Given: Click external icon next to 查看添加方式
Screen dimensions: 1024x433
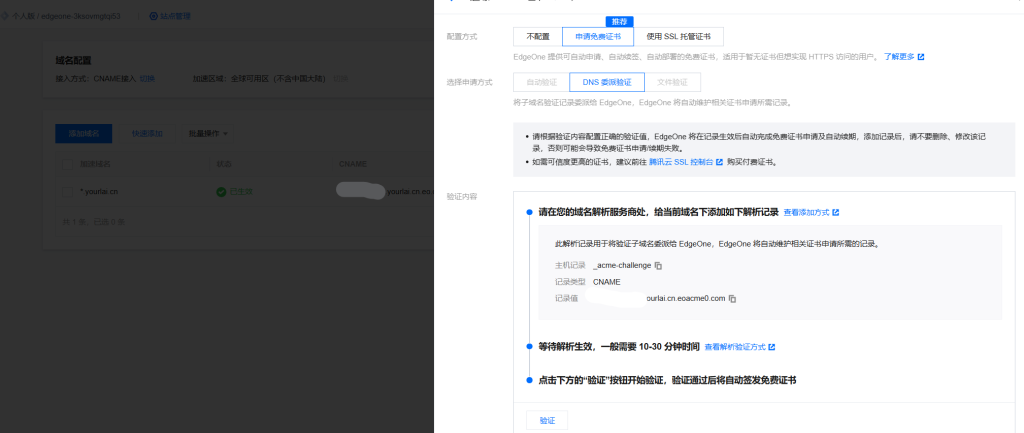Looking at the screenshot, I should (x=836, y=213).
